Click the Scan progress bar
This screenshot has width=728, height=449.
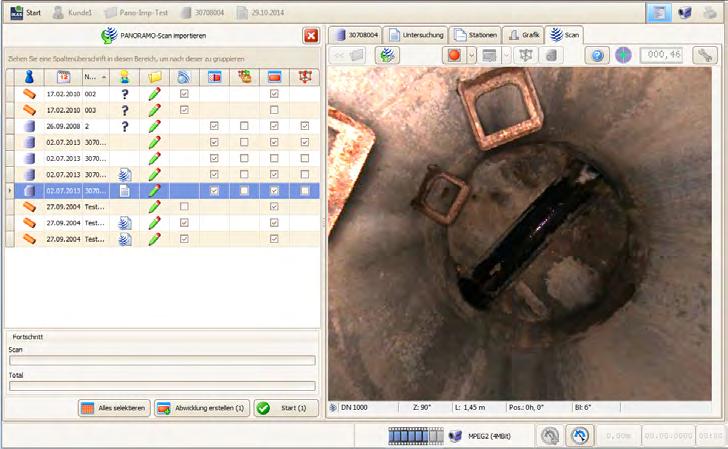[162, 360]
